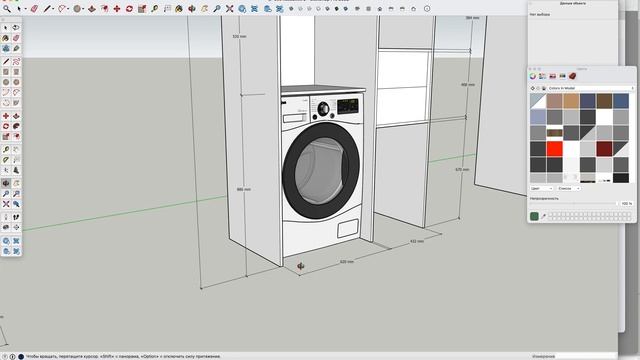Choose the Follow Me tool in left palette
The width and height of the screenshot is (640, 360).
[x=16, y=126]
